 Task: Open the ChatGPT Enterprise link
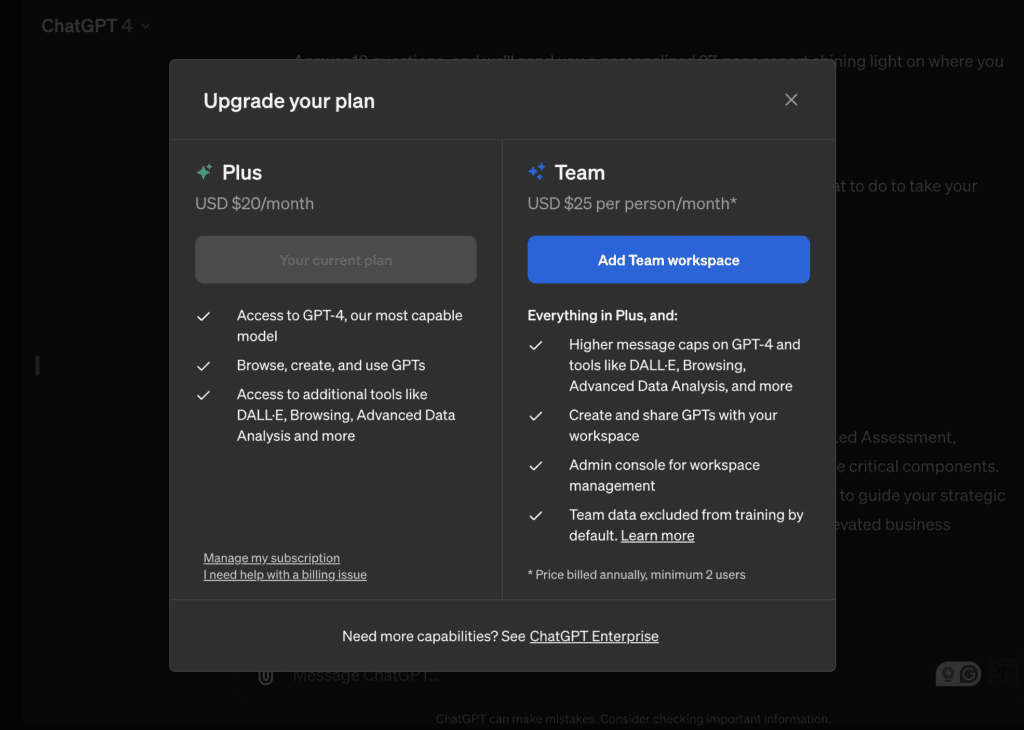coord(594,636)
